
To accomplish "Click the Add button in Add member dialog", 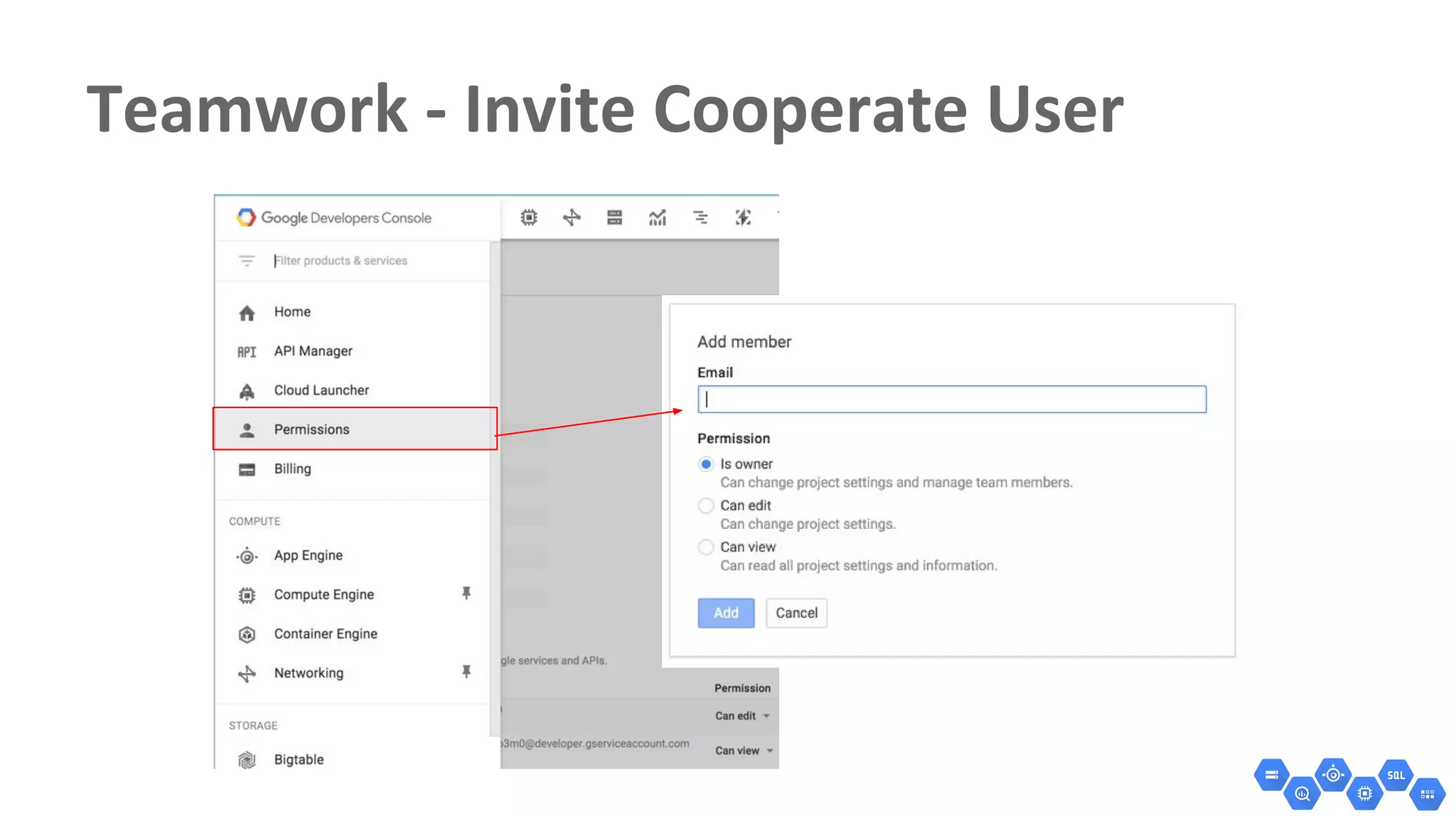I will (x=725, y=613).
